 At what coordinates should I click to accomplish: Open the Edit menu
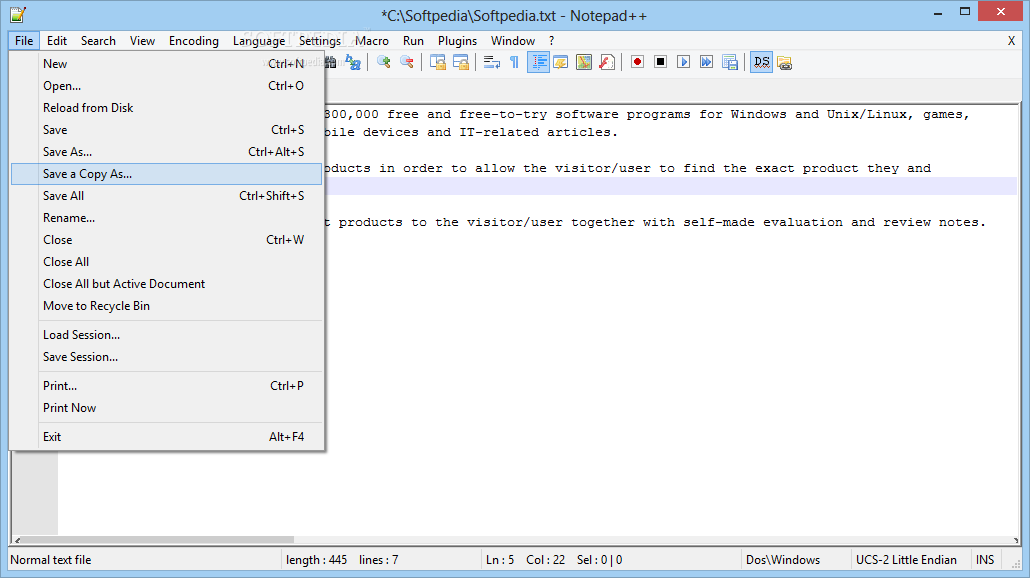coord(56,41)
